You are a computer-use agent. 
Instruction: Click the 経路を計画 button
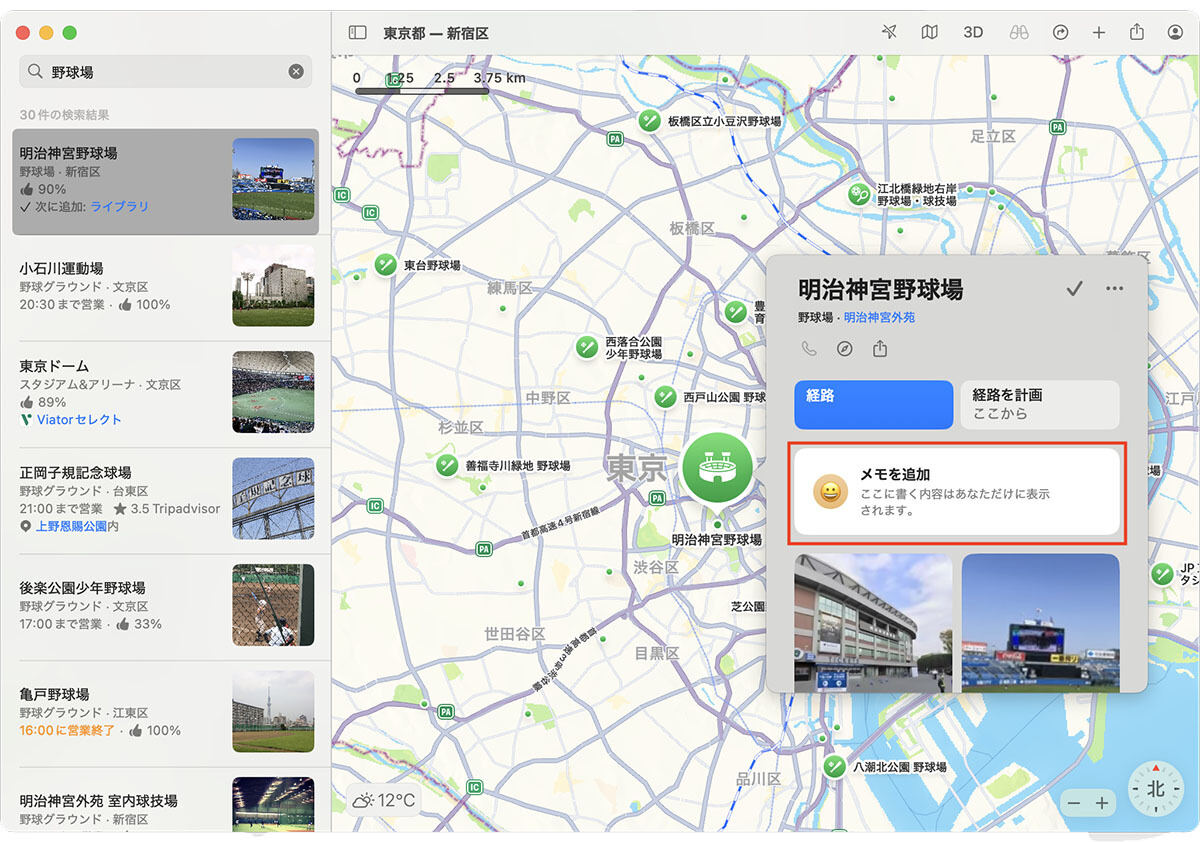1040,404
